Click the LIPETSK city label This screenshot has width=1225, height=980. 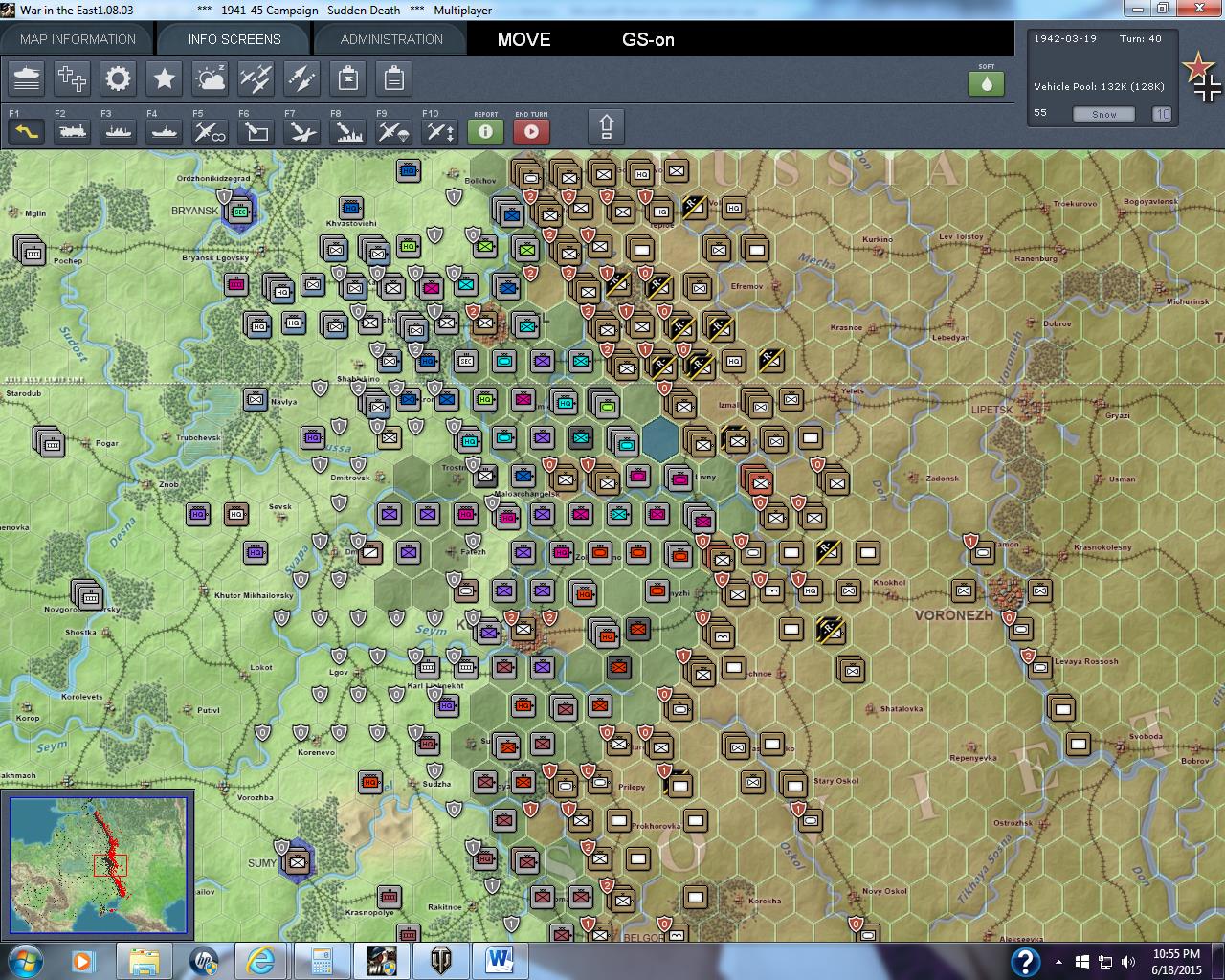(991, 410)
